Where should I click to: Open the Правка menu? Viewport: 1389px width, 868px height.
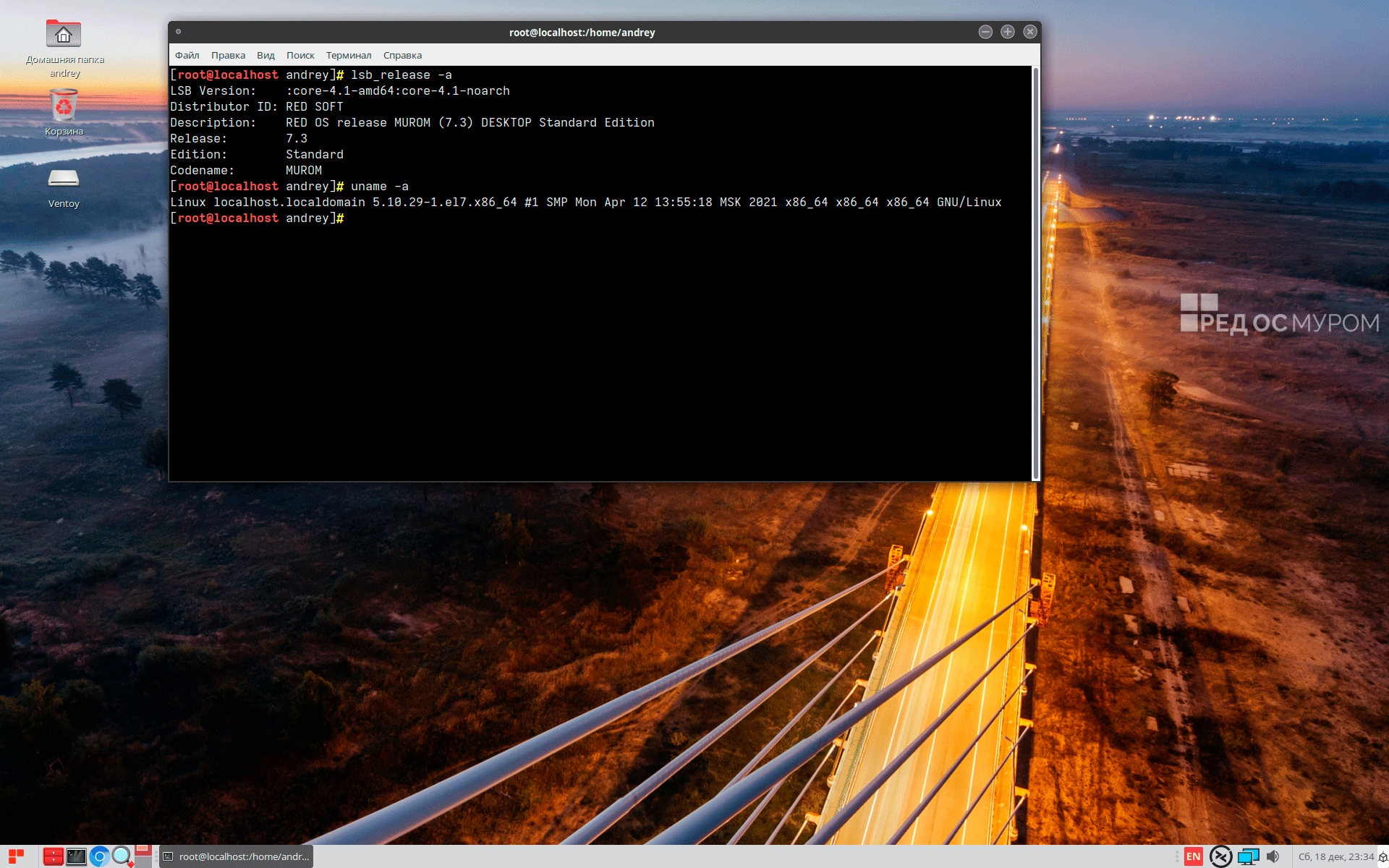(228, 55)
